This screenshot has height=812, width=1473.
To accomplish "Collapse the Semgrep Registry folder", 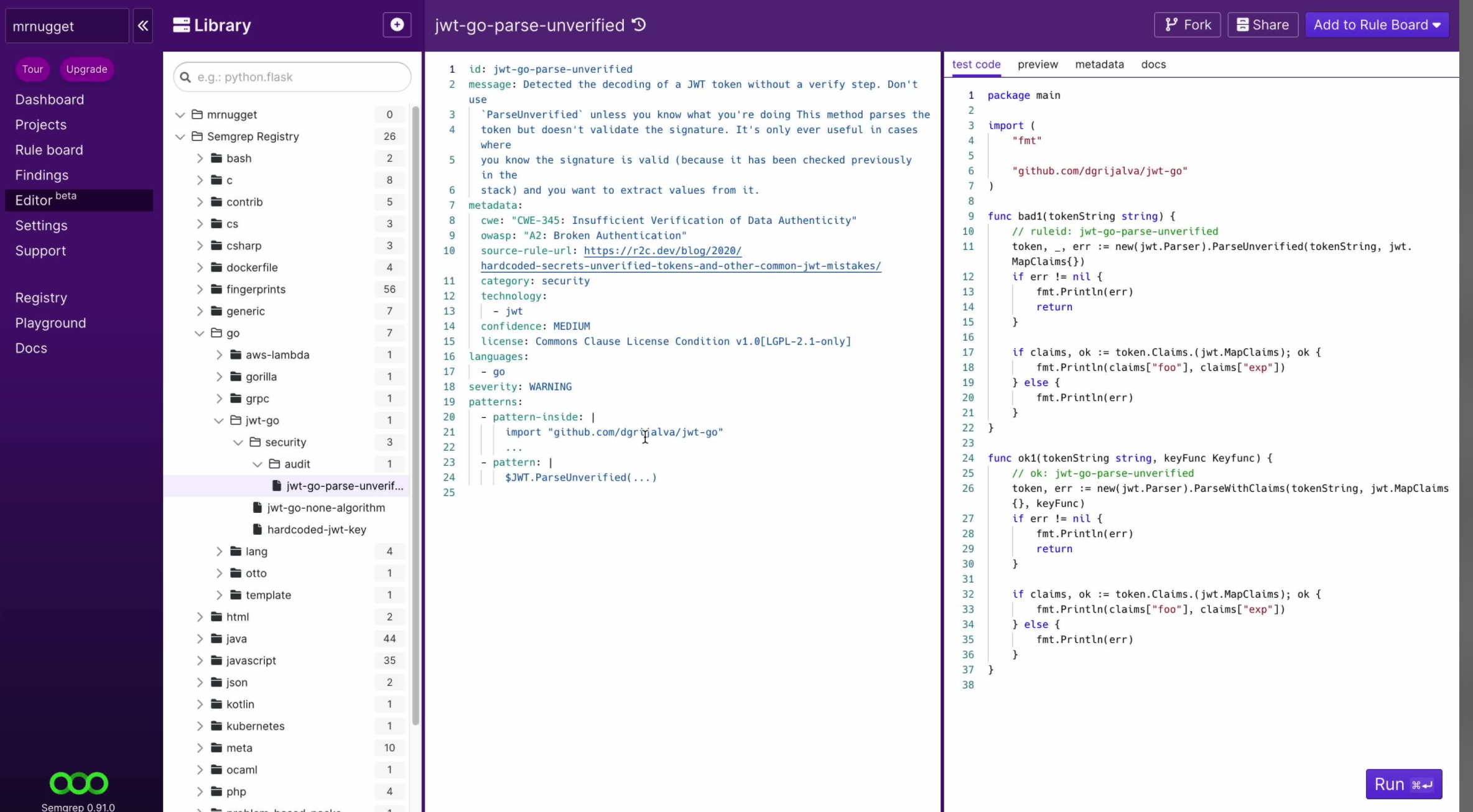I will (x=180, y=136).
